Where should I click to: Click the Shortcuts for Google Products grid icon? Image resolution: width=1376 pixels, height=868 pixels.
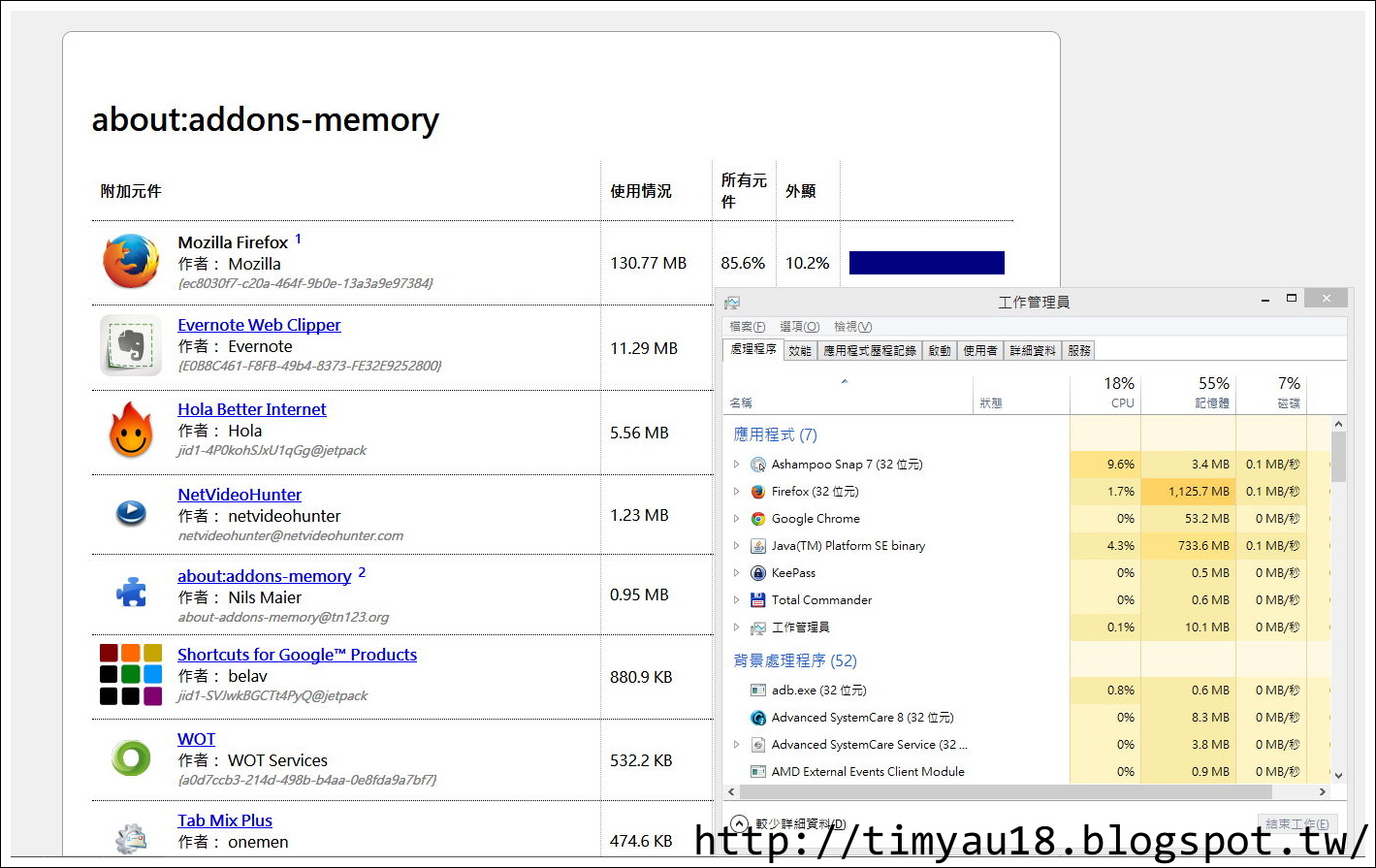click(131, 675)
